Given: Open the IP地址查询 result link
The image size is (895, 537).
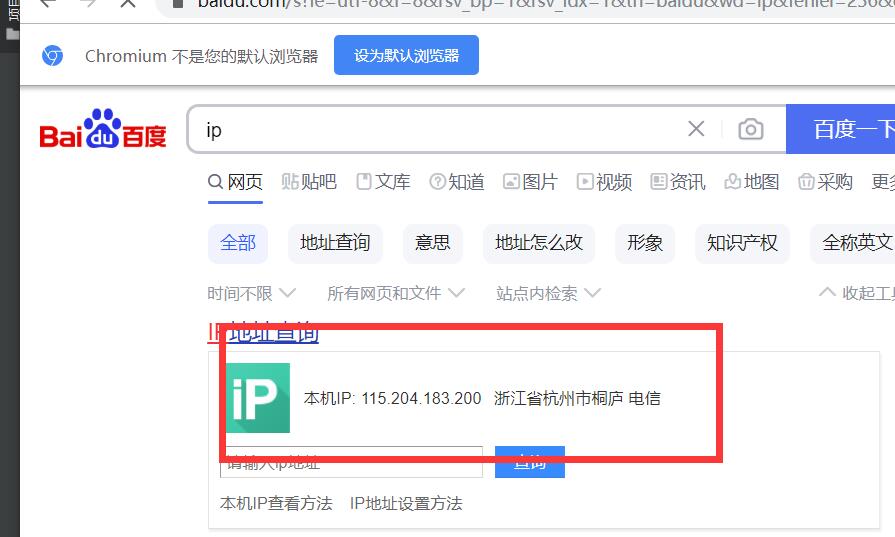Looking at the screenshot, I should coord(263,333).
